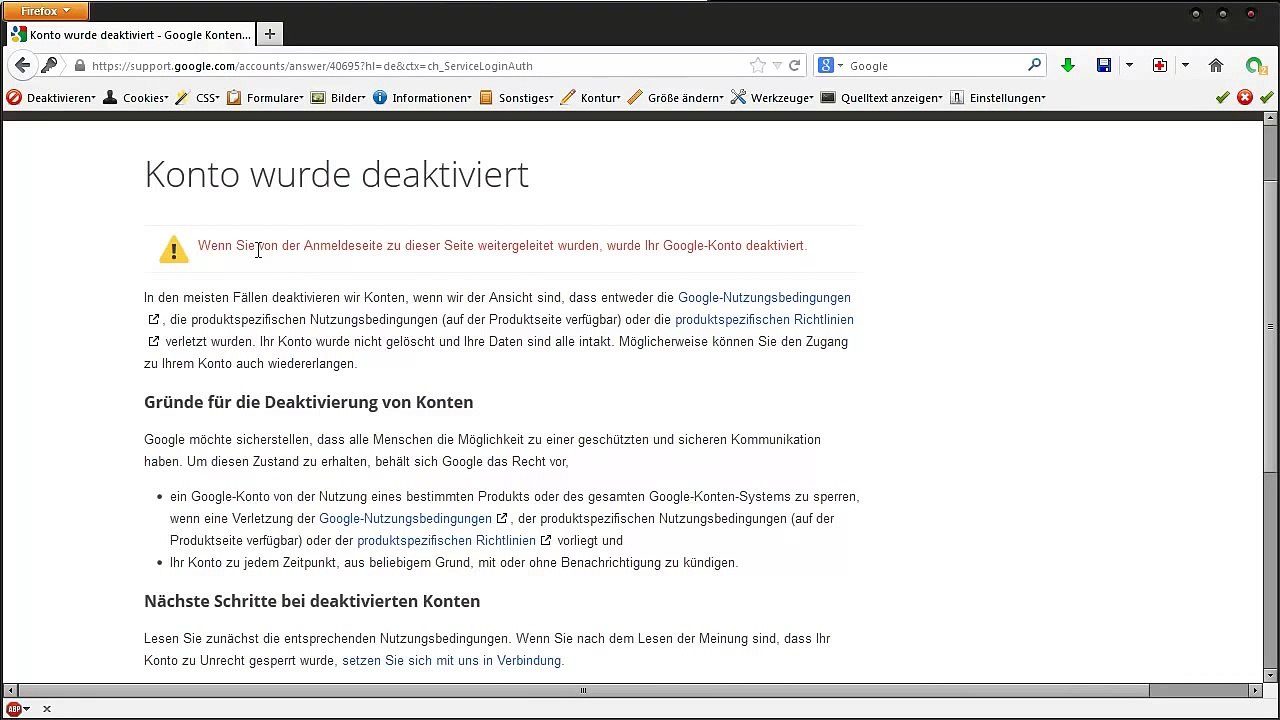Reload the page with the refresh icon

tap(795, 66)
